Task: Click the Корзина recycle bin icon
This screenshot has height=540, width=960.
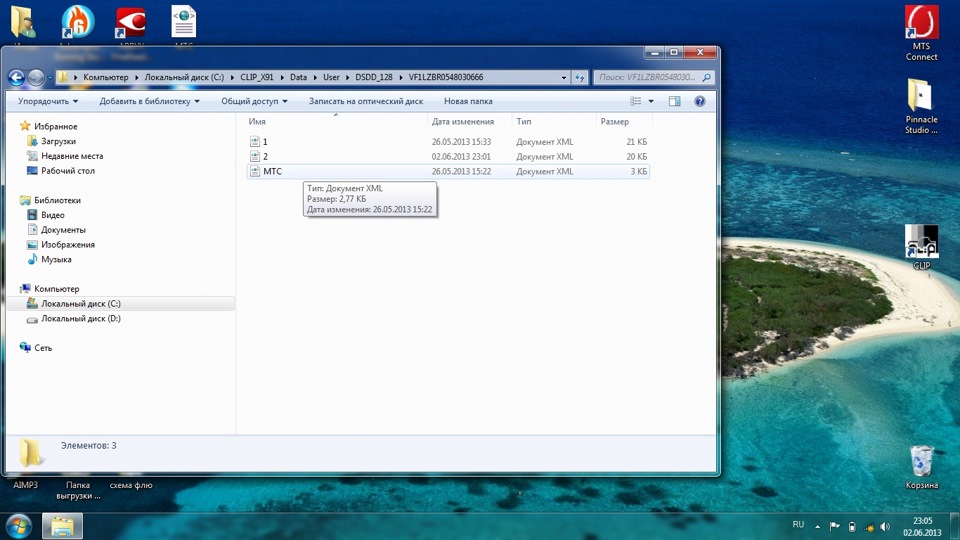Action: (921, 467)
